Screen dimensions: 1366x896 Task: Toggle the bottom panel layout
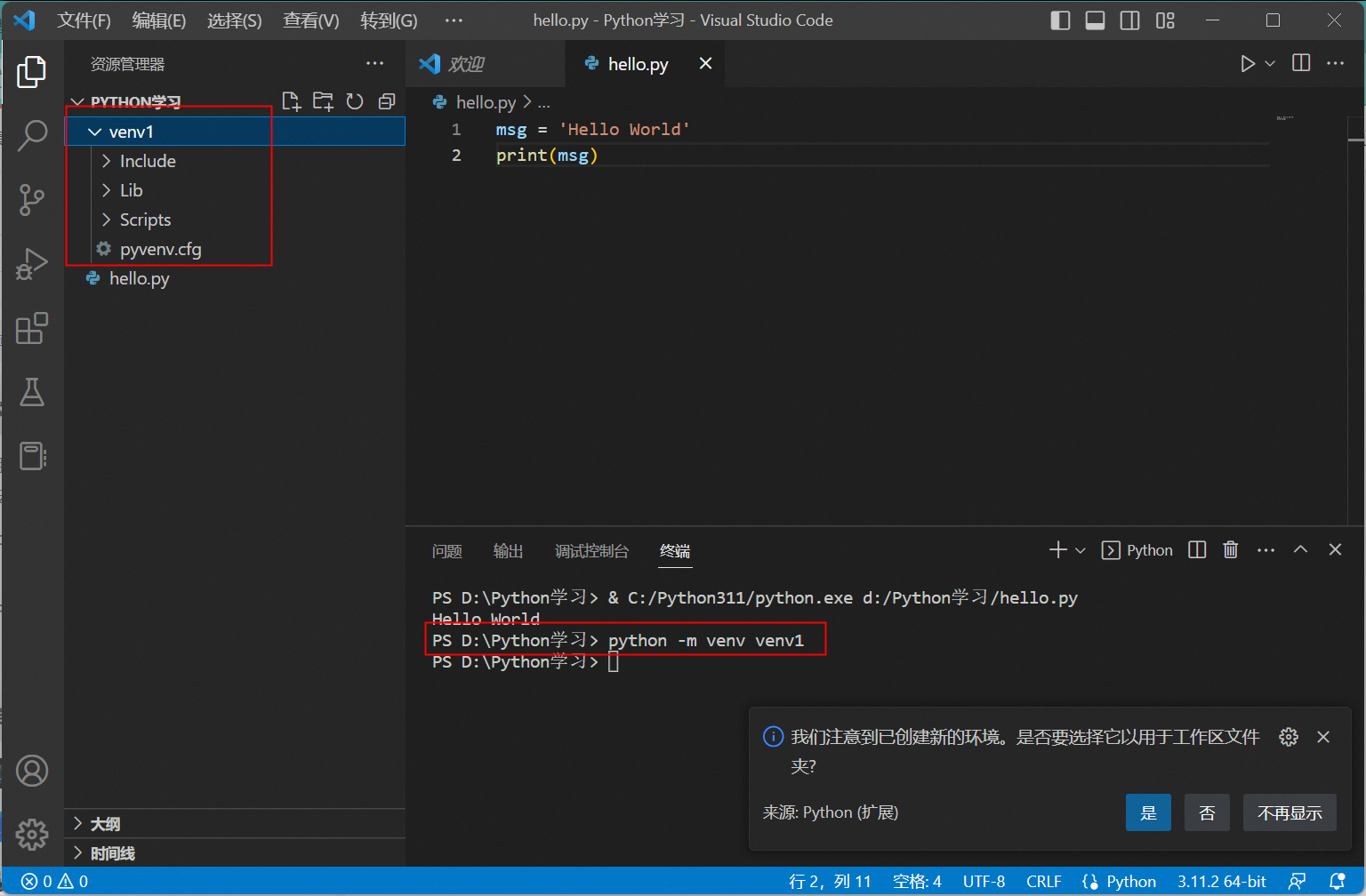[x=1095, y=20]
